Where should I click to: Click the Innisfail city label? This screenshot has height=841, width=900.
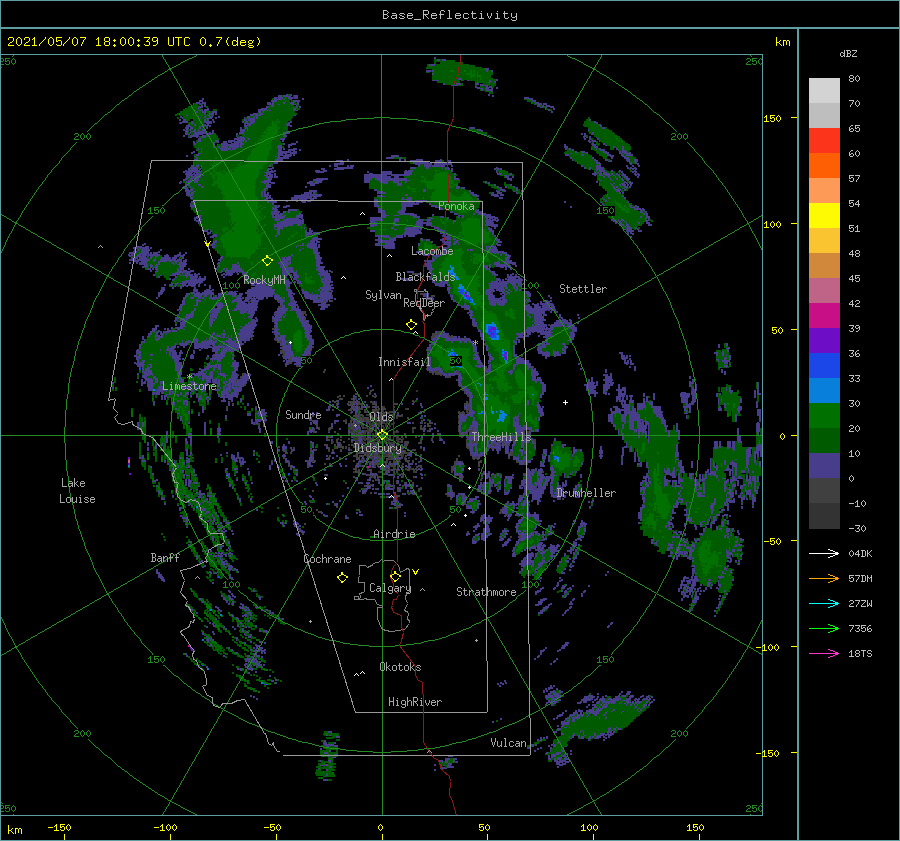coord(404,362)
